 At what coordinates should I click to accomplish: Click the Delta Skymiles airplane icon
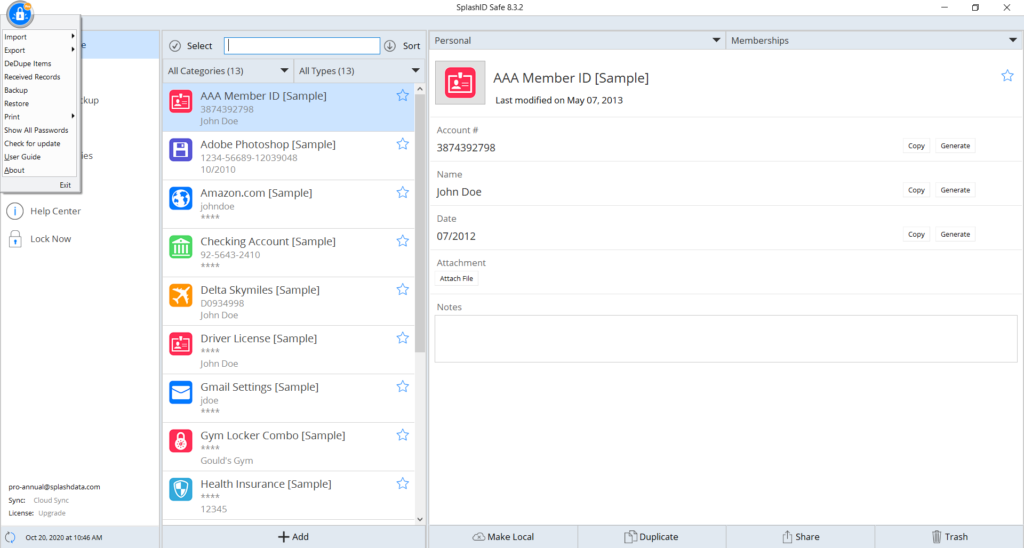[181, 295]
